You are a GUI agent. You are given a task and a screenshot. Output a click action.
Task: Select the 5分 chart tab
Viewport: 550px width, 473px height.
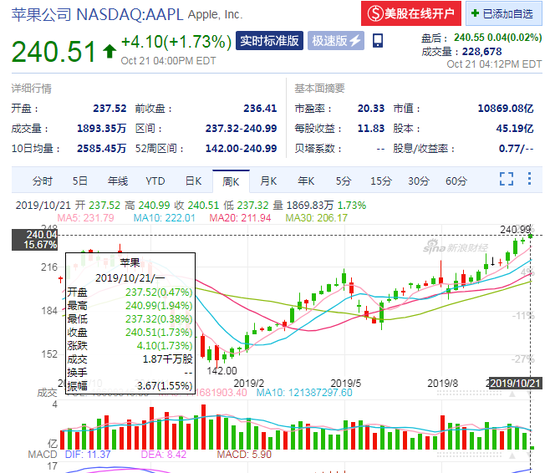[x=343, y=181]
